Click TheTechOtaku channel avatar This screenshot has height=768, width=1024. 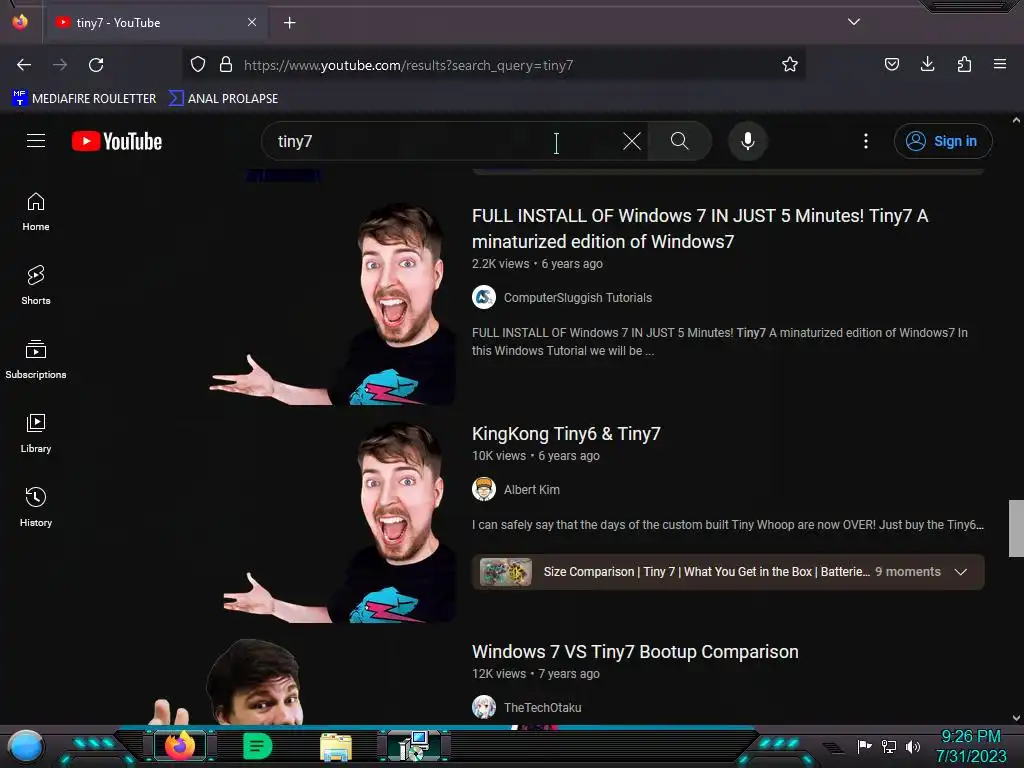click(x=484, y=707)
